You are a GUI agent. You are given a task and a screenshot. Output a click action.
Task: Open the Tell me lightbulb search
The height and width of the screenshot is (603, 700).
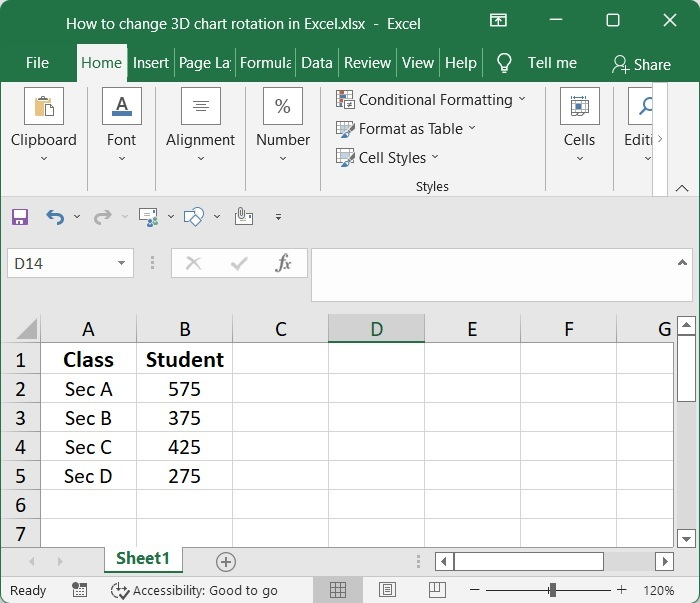click(505, 63)
